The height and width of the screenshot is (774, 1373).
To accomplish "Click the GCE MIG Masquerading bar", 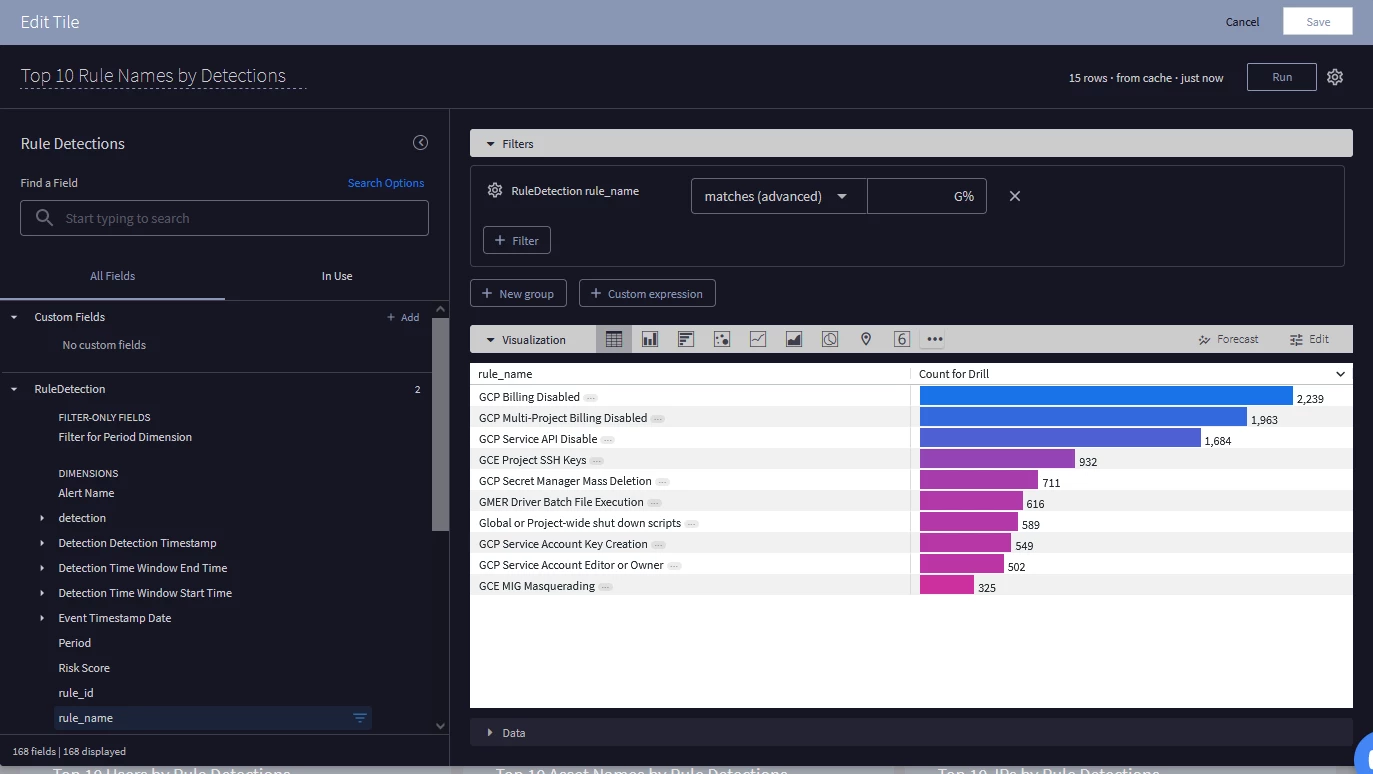I will (947, 585).
